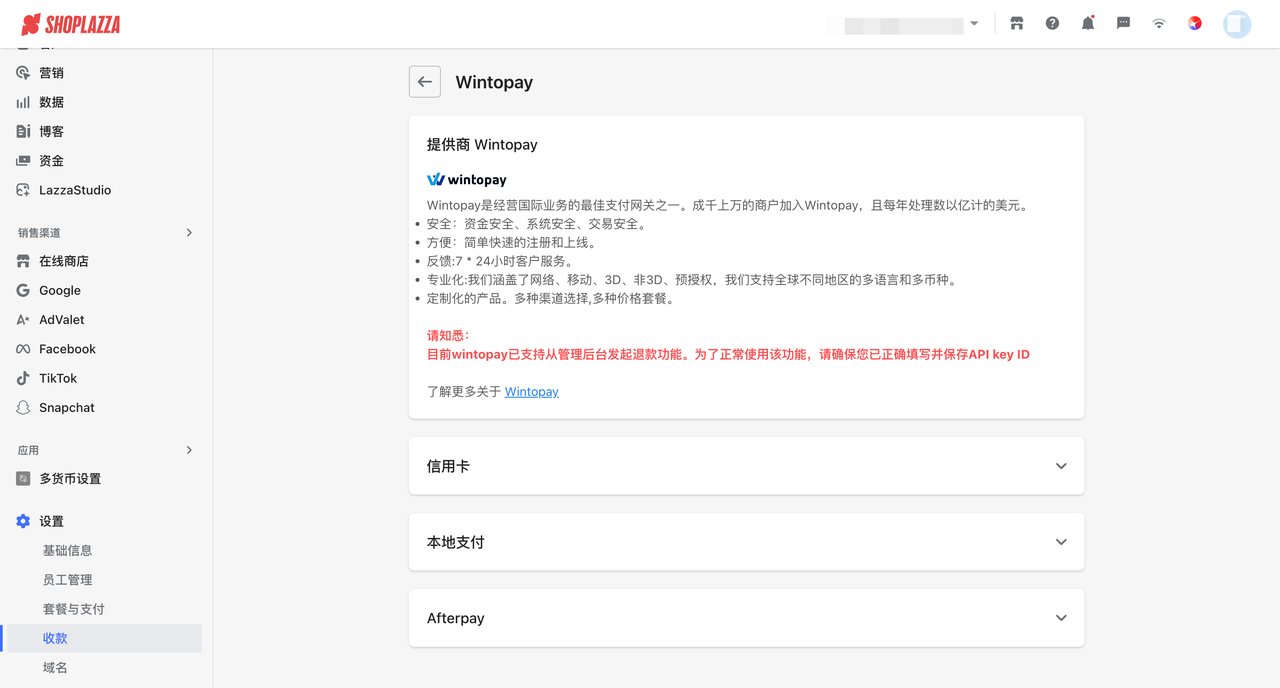Click the multi-currency (多货币设置) app icon
Image resolution: width=1280 pixels, height=688 pixels.
tap(23, 479)
